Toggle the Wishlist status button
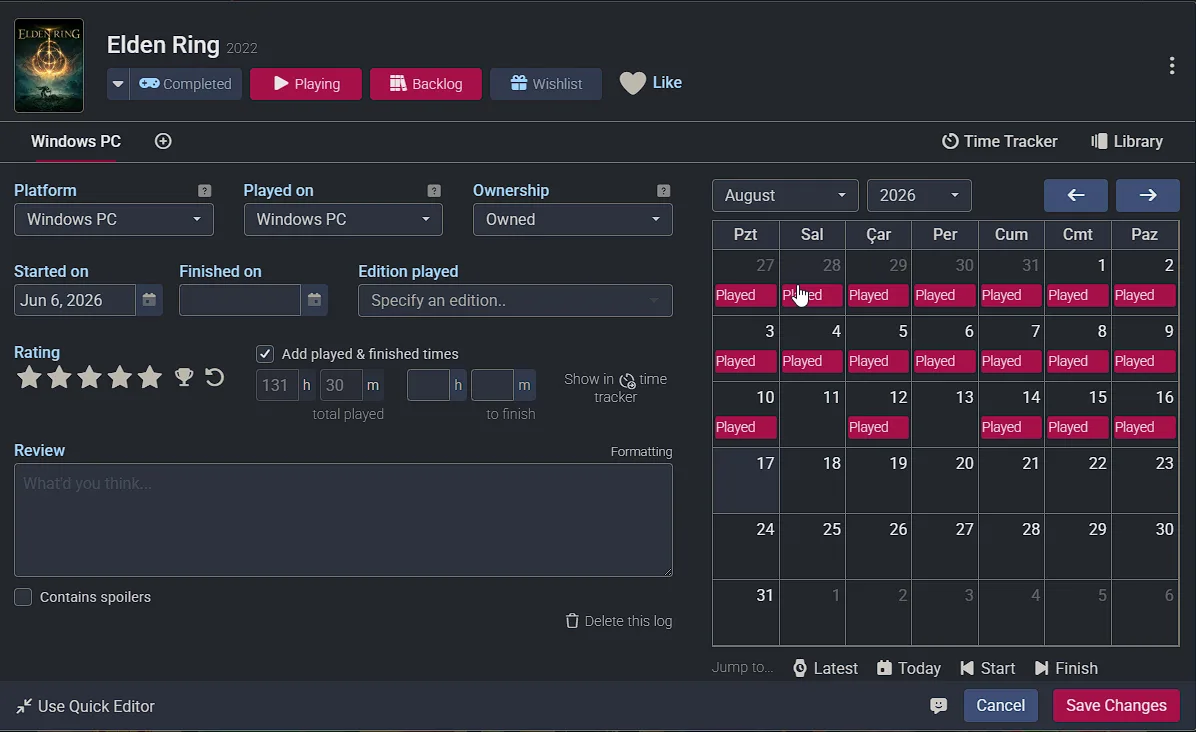 point(545,84)
